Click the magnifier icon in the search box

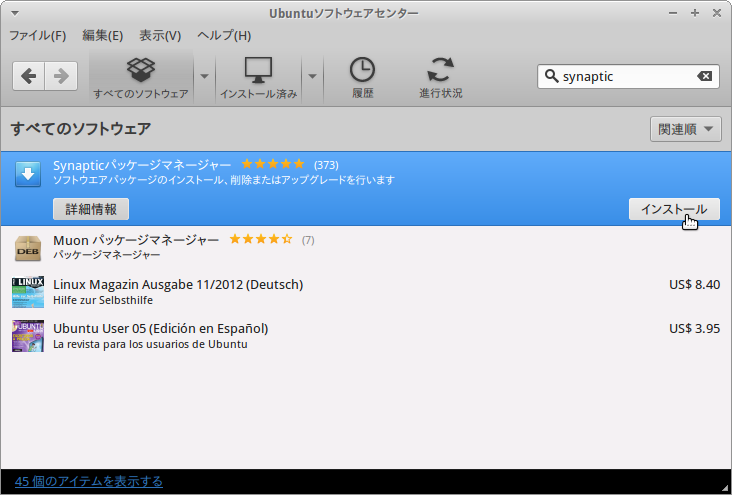(552, 76)
